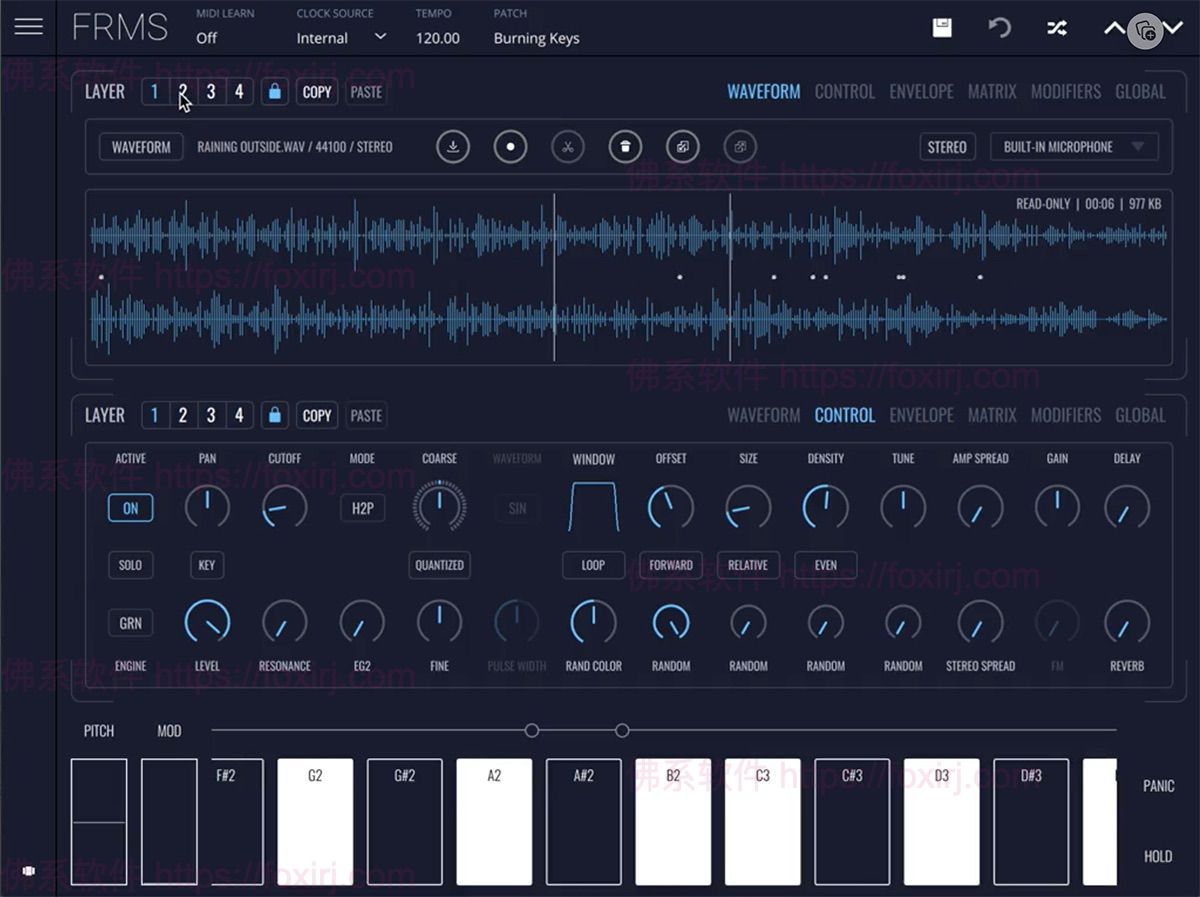Viewport: 1200px width, 897px height.
Task: Click the randomize shuffle icon
Action: point(1057,29)
